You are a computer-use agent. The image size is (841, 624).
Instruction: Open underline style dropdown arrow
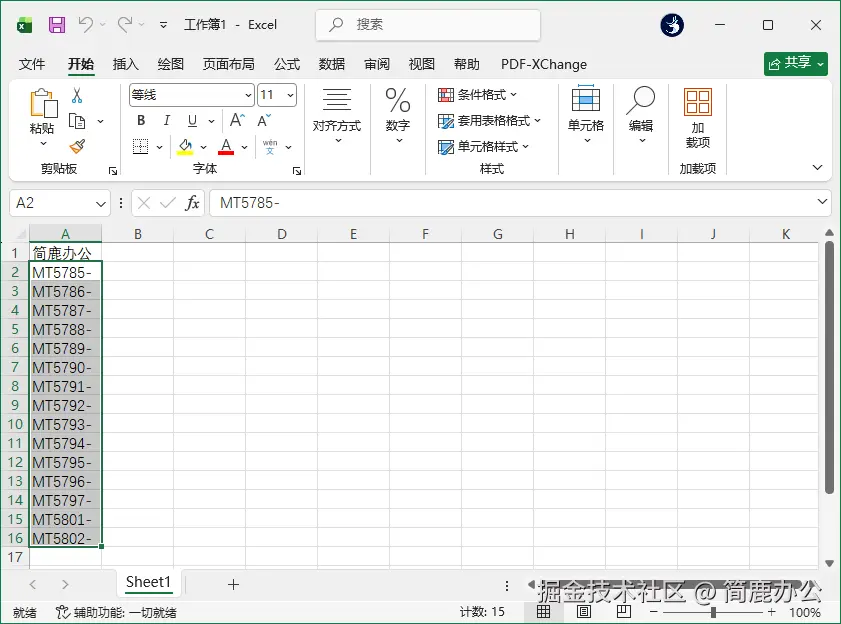pos(211,121)
